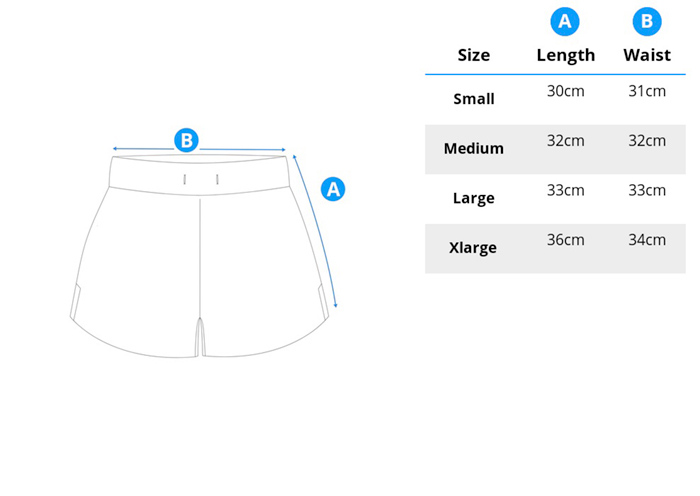Image resolution: width=700 pixels, height=496 pixels.
Task: Click the Large size row label
Action: (x=474, y=198)
